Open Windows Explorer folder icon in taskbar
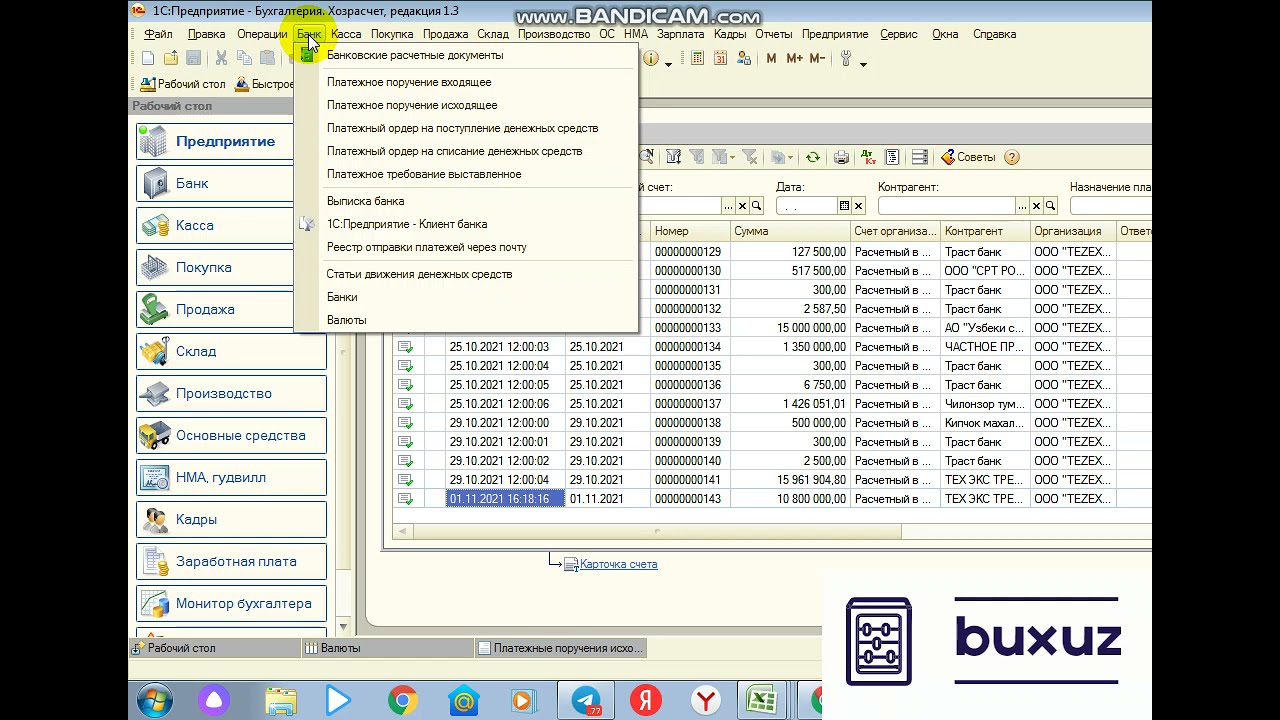 tap(281, 701)
